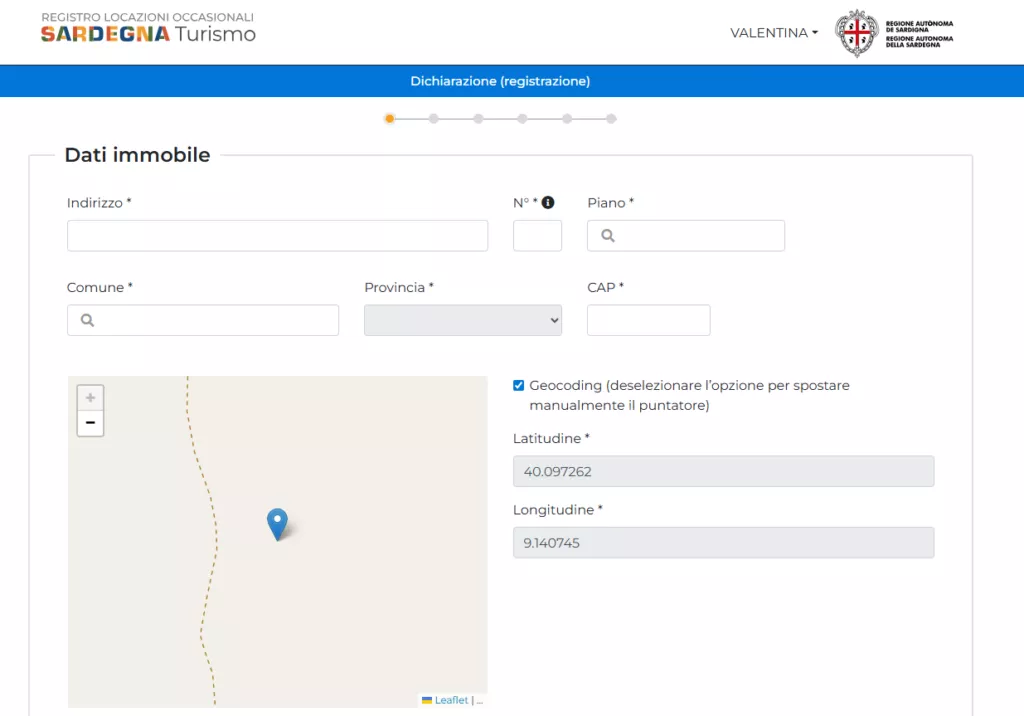Disable the Geocoding checkbox
1024x716 pixels.
518,385
